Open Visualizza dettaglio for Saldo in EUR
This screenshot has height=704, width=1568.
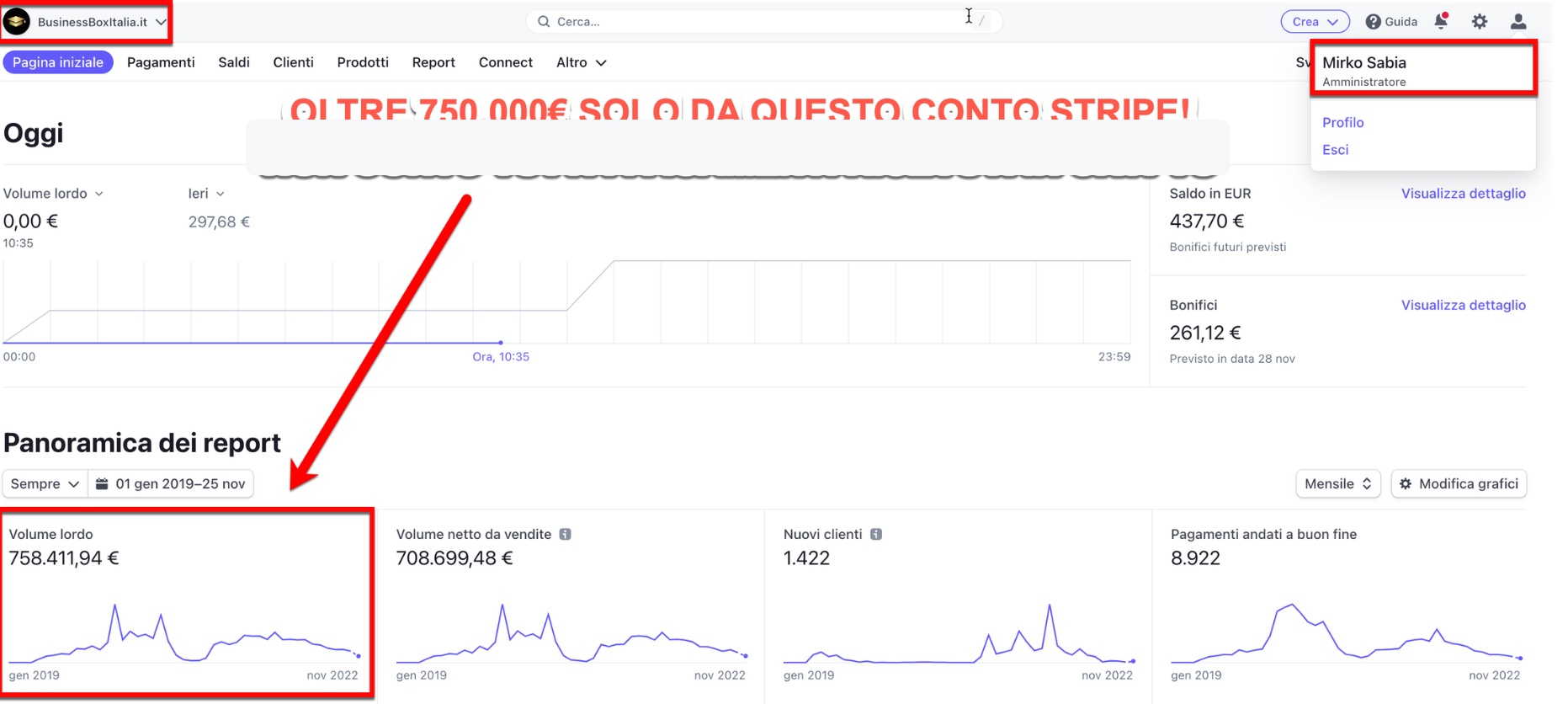(1463, 193)
